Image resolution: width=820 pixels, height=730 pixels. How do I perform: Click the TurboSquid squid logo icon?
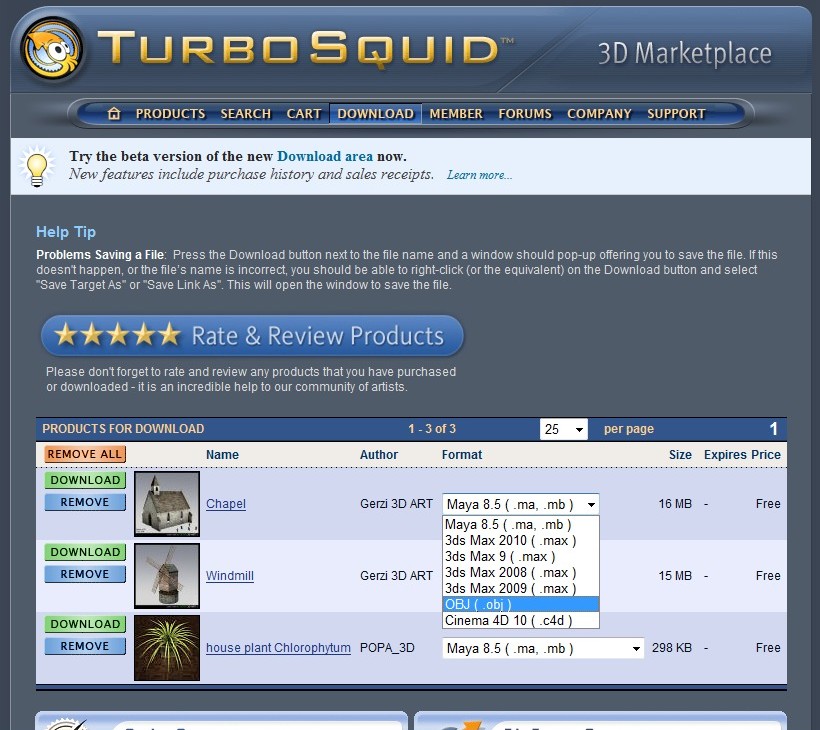coord(51,51)
